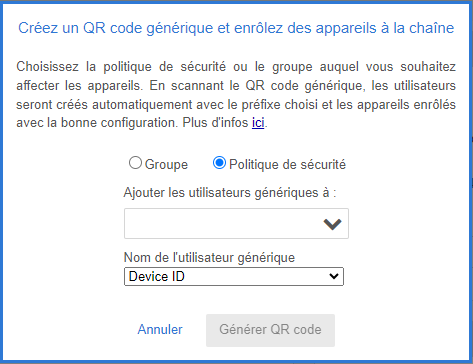
Task: Select the Politique de sécurité radio button
Action: coord(219,163)
